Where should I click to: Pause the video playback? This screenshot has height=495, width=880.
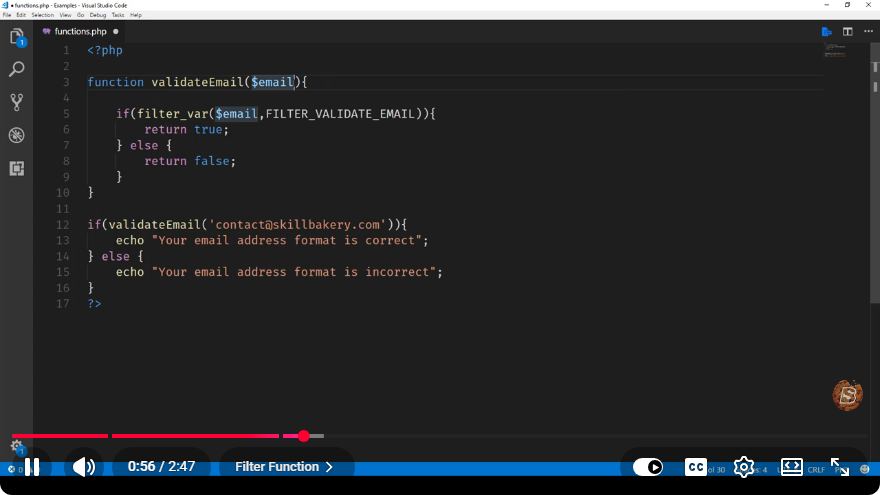tap(32, 467)
